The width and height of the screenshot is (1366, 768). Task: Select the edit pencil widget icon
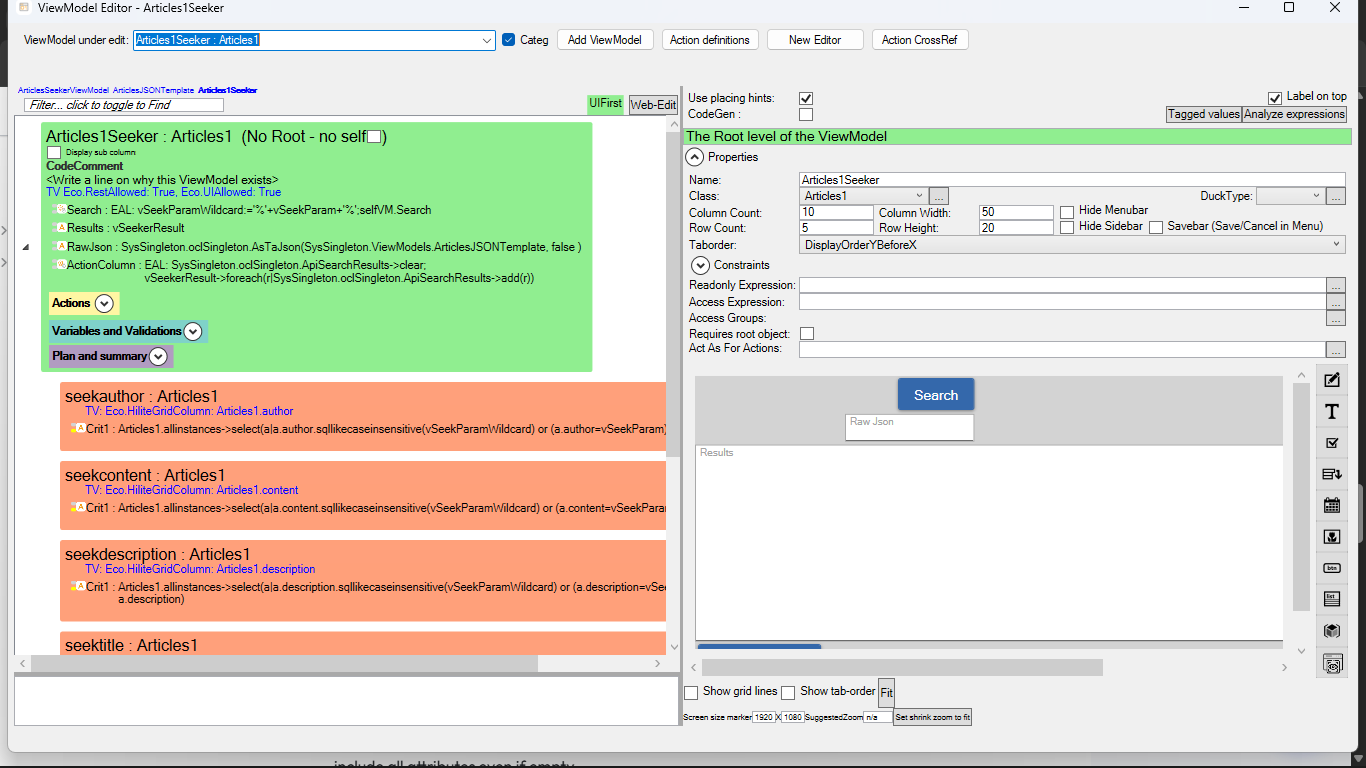(1332, 380)
